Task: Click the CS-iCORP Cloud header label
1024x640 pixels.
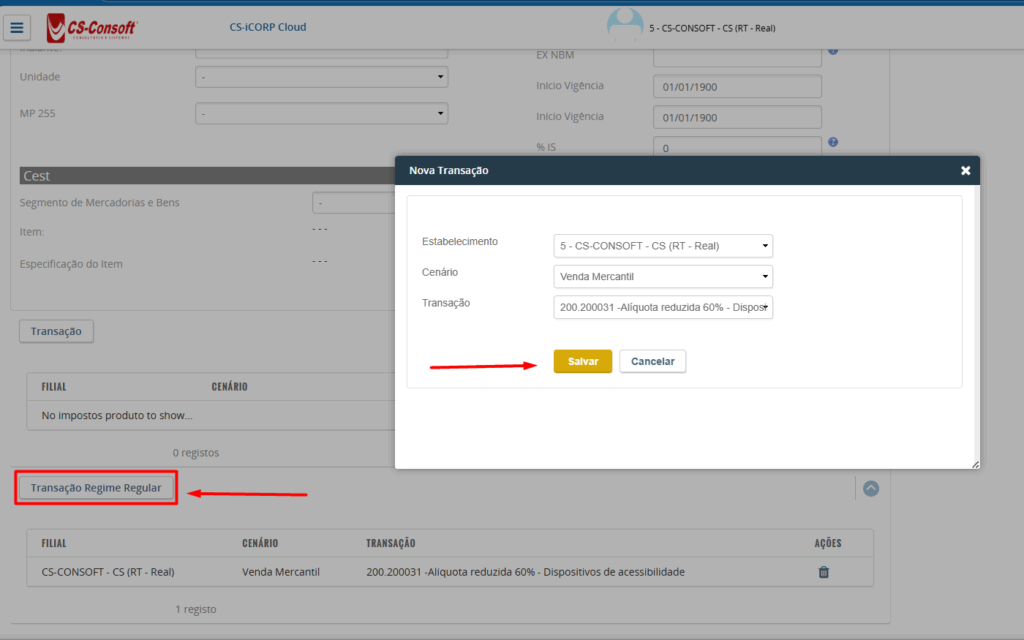Action: click(268, 27)
